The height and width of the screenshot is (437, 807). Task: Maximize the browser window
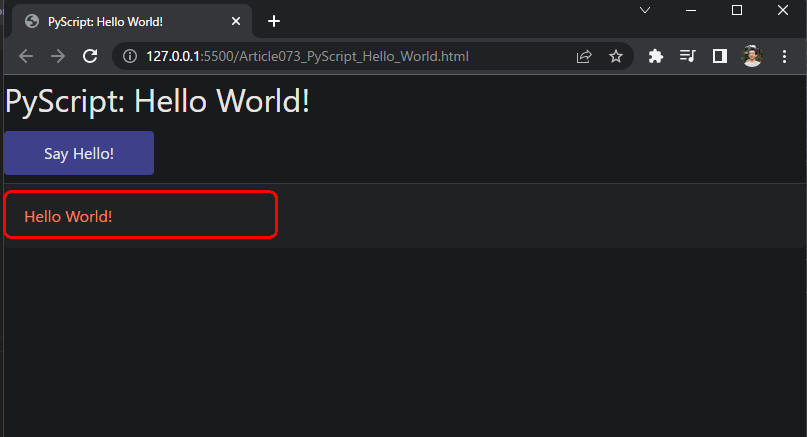click(x=736, y=10)
